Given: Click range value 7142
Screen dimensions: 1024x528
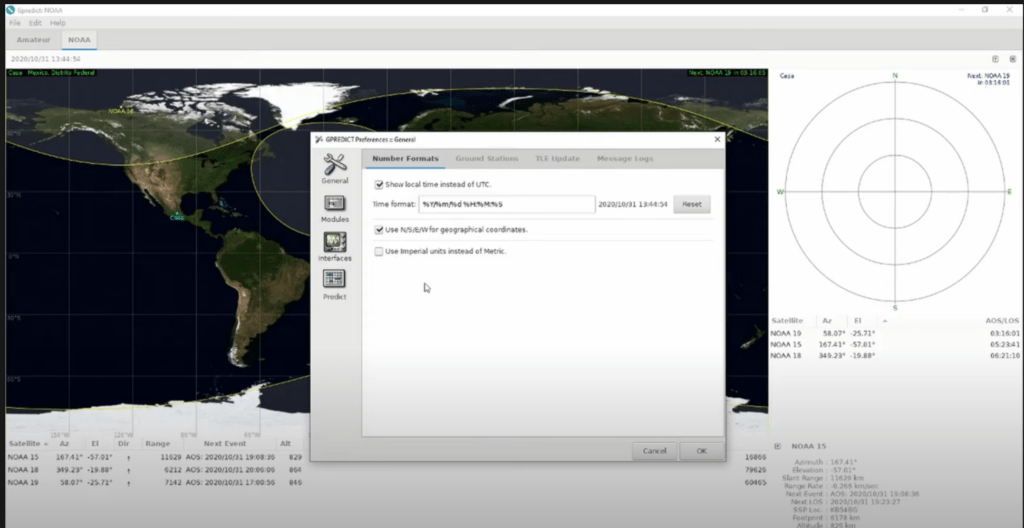Looking at the screenshot, I should point(172,482).
